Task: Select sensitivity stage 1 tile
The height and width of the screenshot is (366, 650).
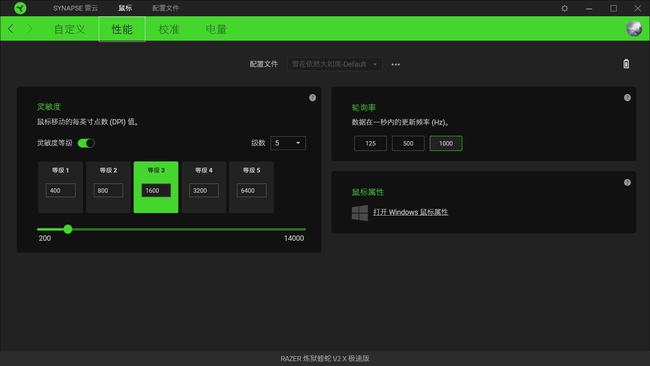Action: pos(61,187)
